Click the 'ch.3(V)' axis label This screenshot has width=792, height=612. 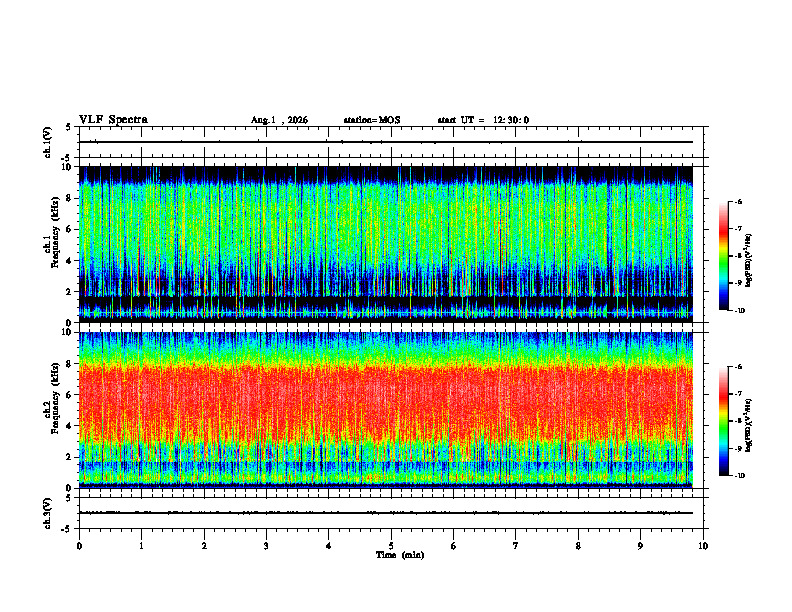click(48, 513)
